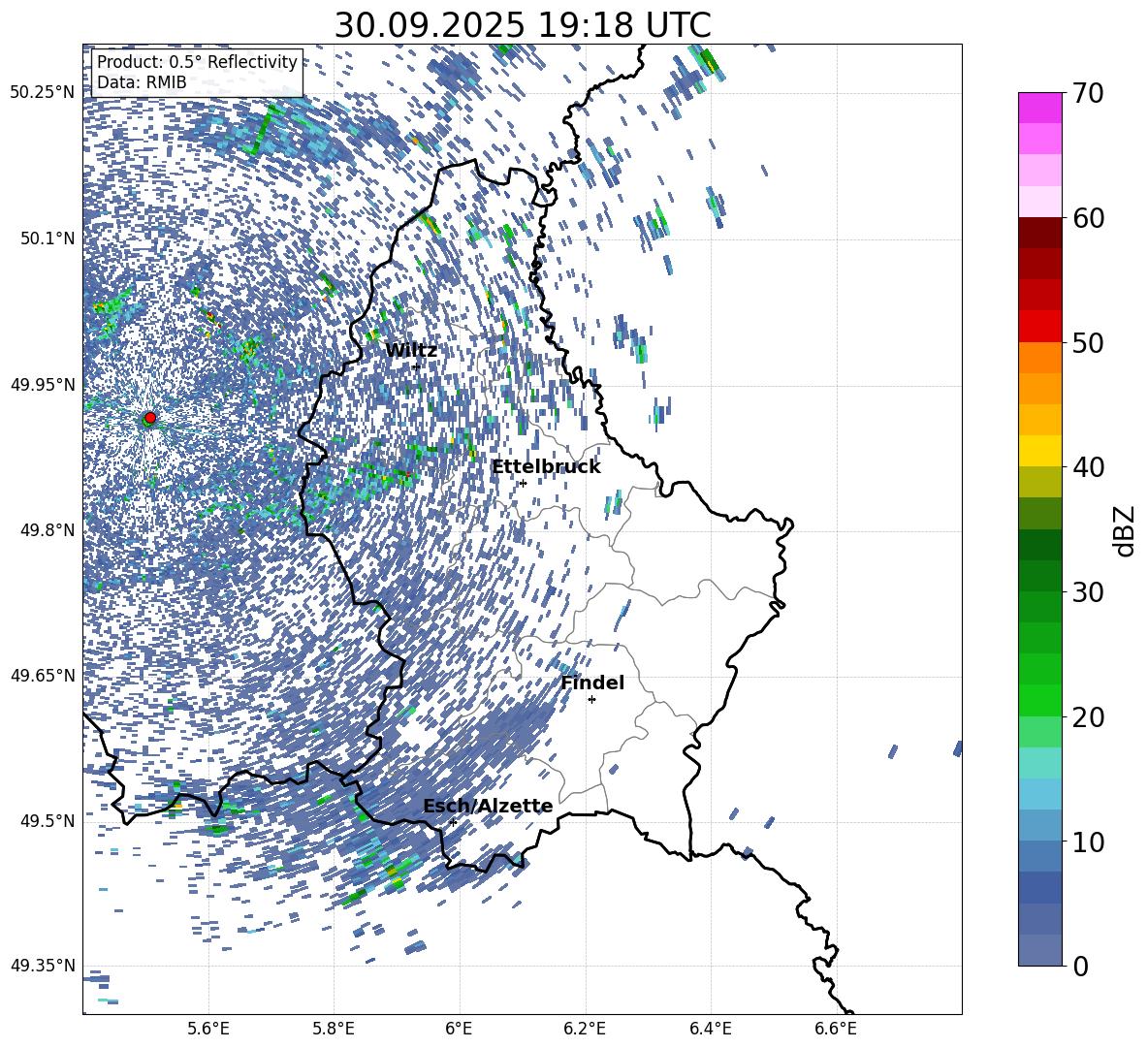The image size is (1148, 1048).
Task: Click the 49.35°N latitude label
Action: click(x=43, y=966)
